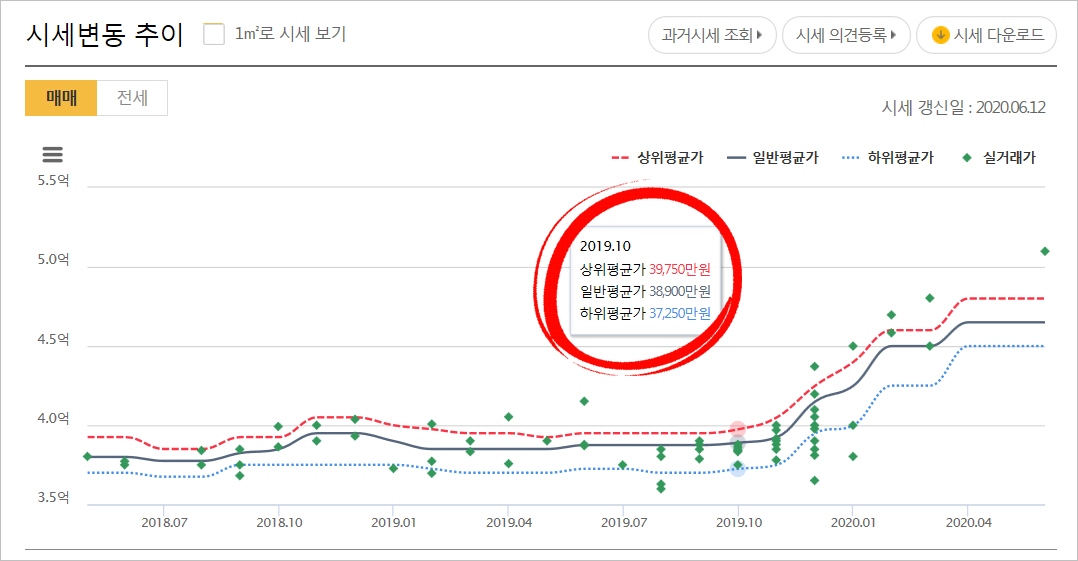This screenshot has height=561, width=1078.
Task: Toggle the 1㎡로 시세 보기 checkbox
Action: click(x=214, y=34)
